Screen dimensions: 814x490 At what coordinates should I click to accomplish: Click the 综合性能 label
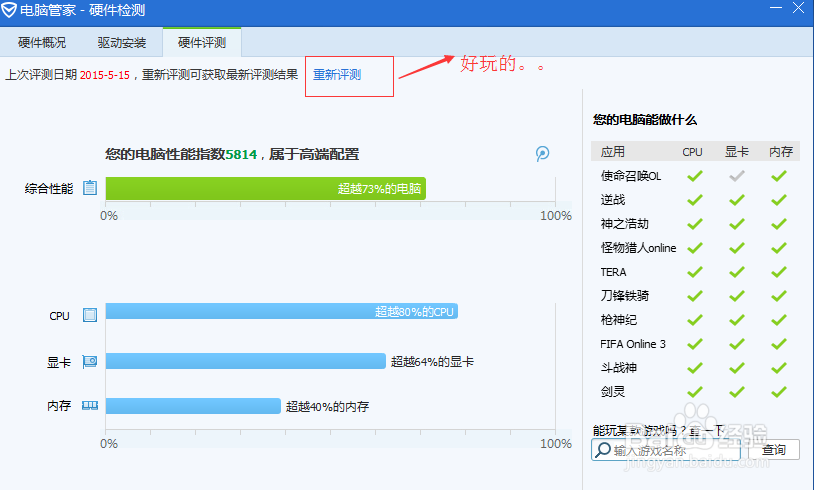[49, 188]
